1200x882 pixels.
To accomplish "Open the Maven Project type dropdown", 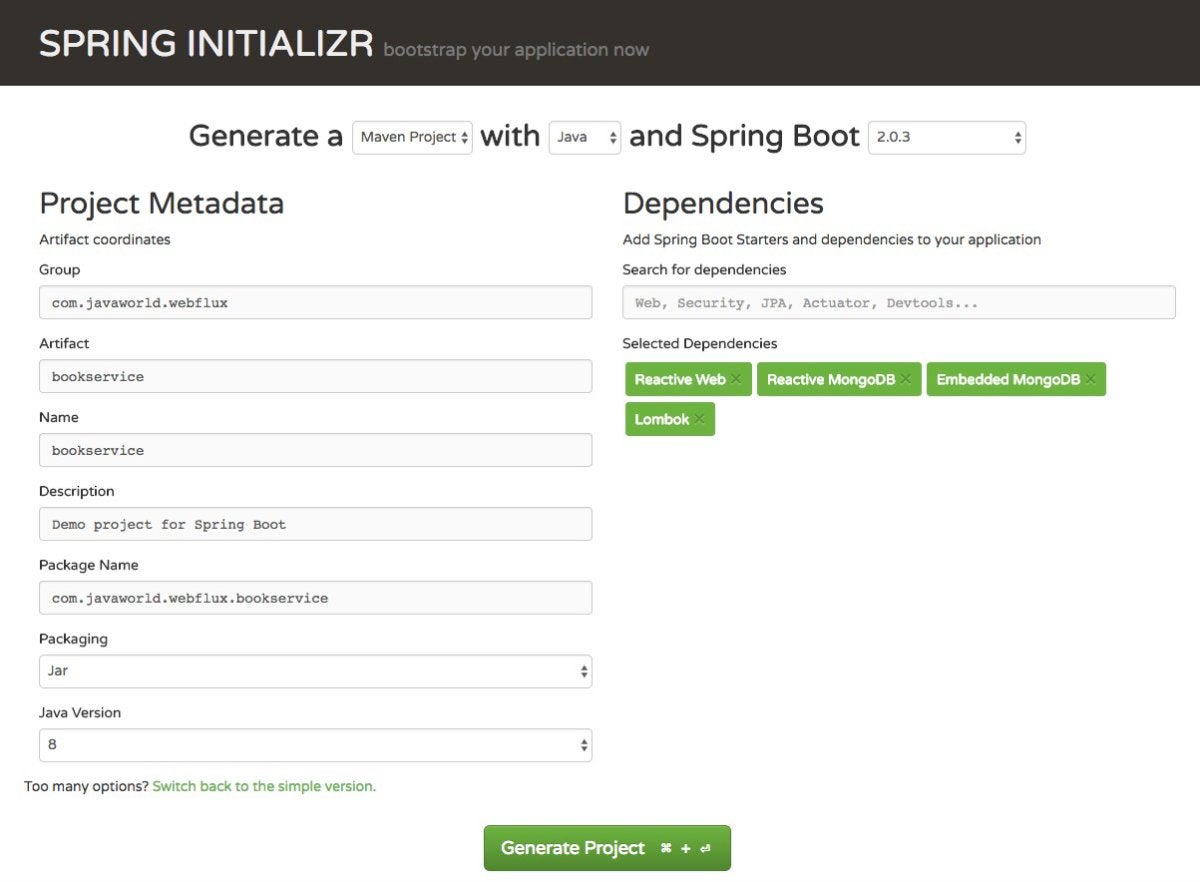I will 412,137.
